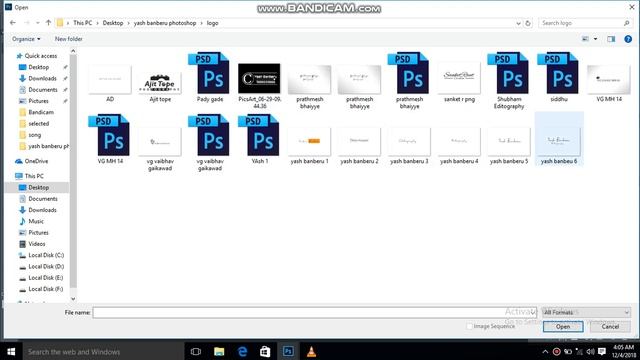
Task: Open Local Disk (C:)
Action: (46, 255)
